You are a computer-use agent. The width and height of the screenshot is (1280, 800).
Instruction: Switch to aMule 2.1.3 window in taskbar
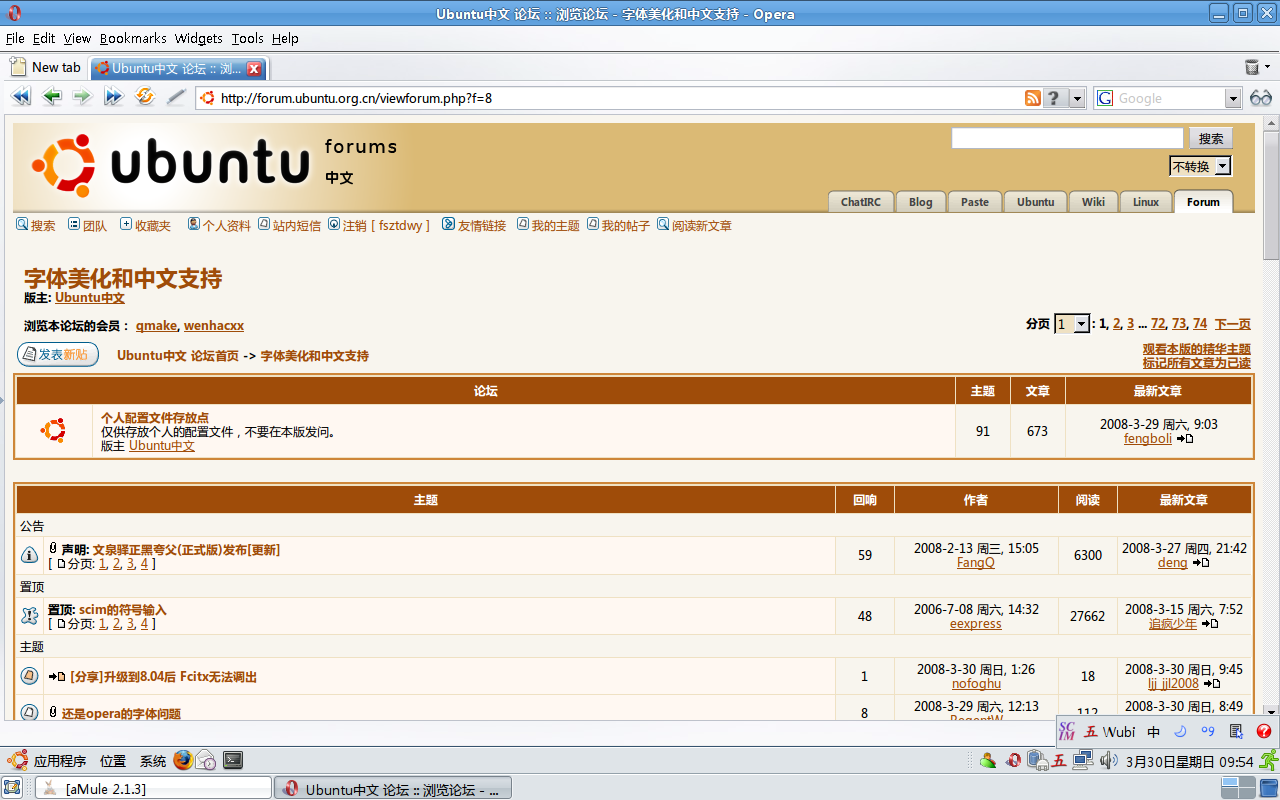point(154,788)
